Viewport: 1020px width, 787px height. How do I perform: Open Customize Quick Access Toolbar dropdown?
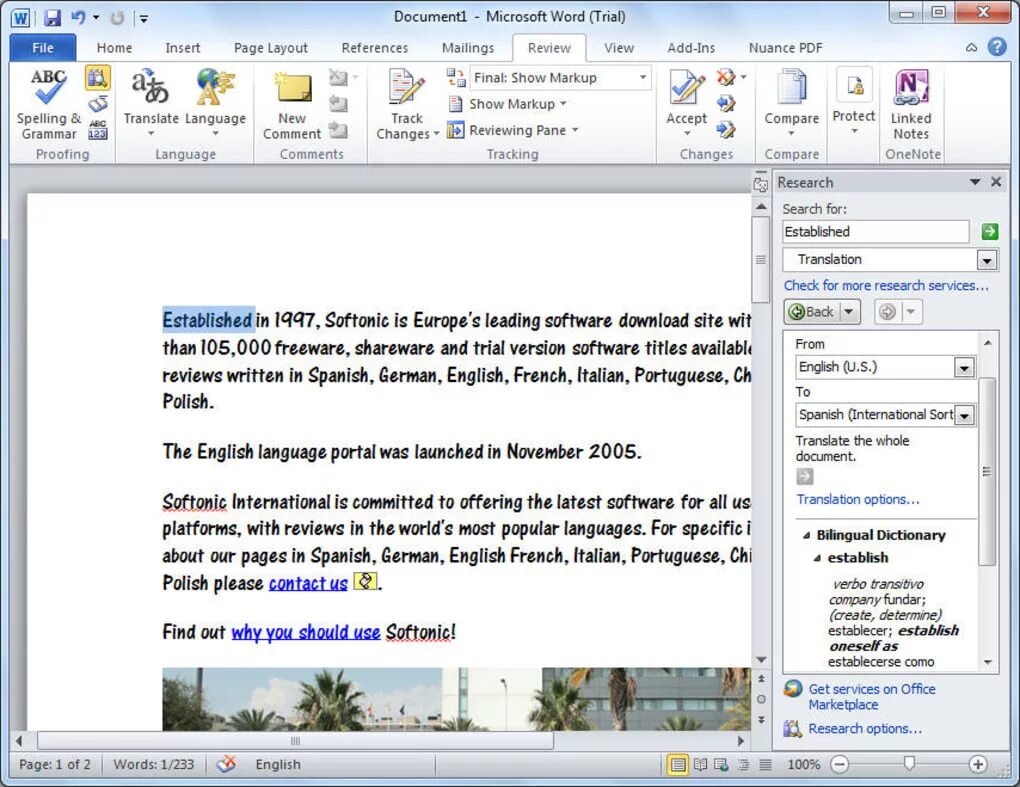click(144, 18)
